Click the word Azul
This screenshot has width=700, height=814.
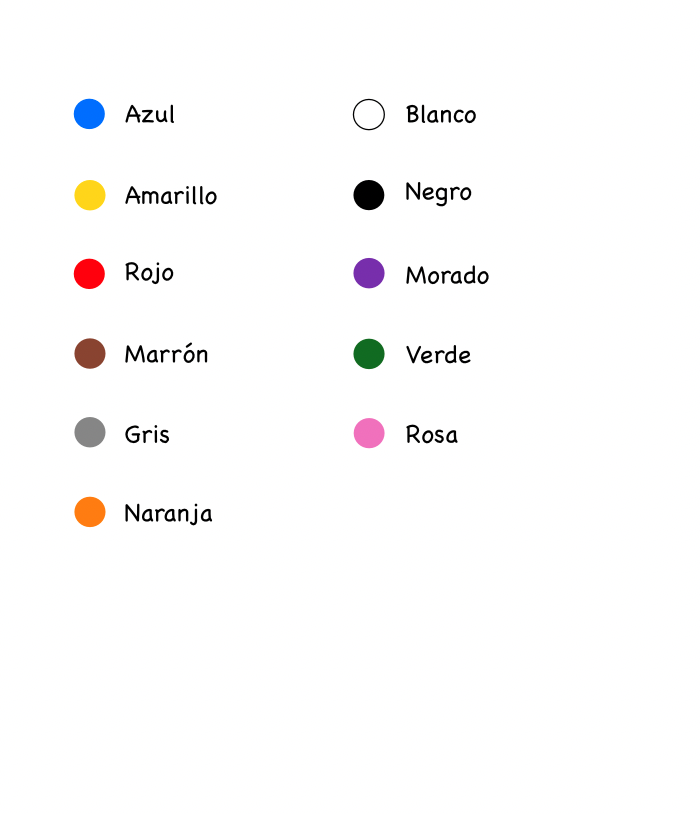[150, 114]
